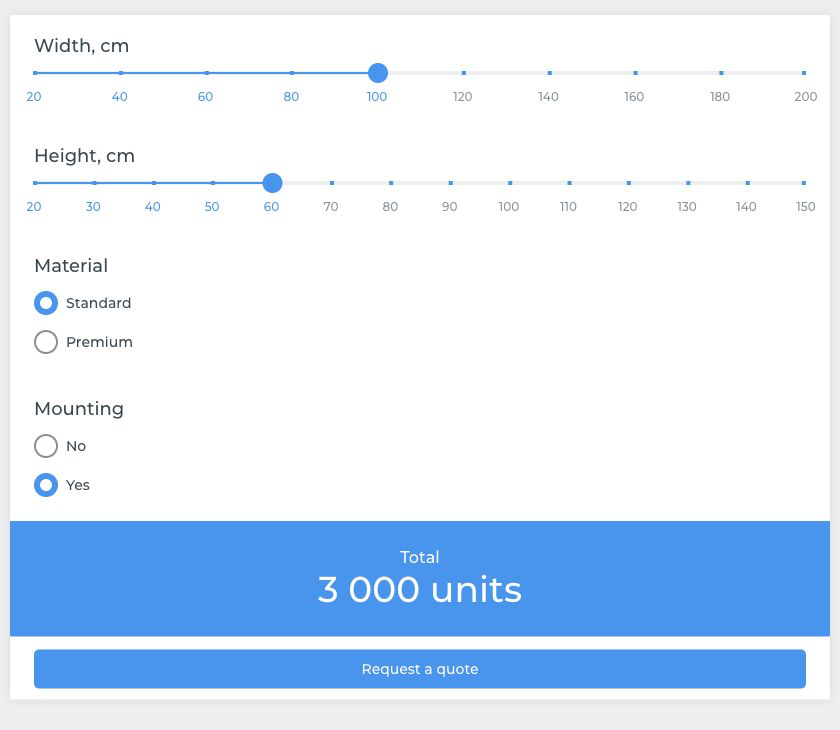Set Width slider to 40 tick
The height and width of the screenshot is (730, 840).
pos(121,73)
